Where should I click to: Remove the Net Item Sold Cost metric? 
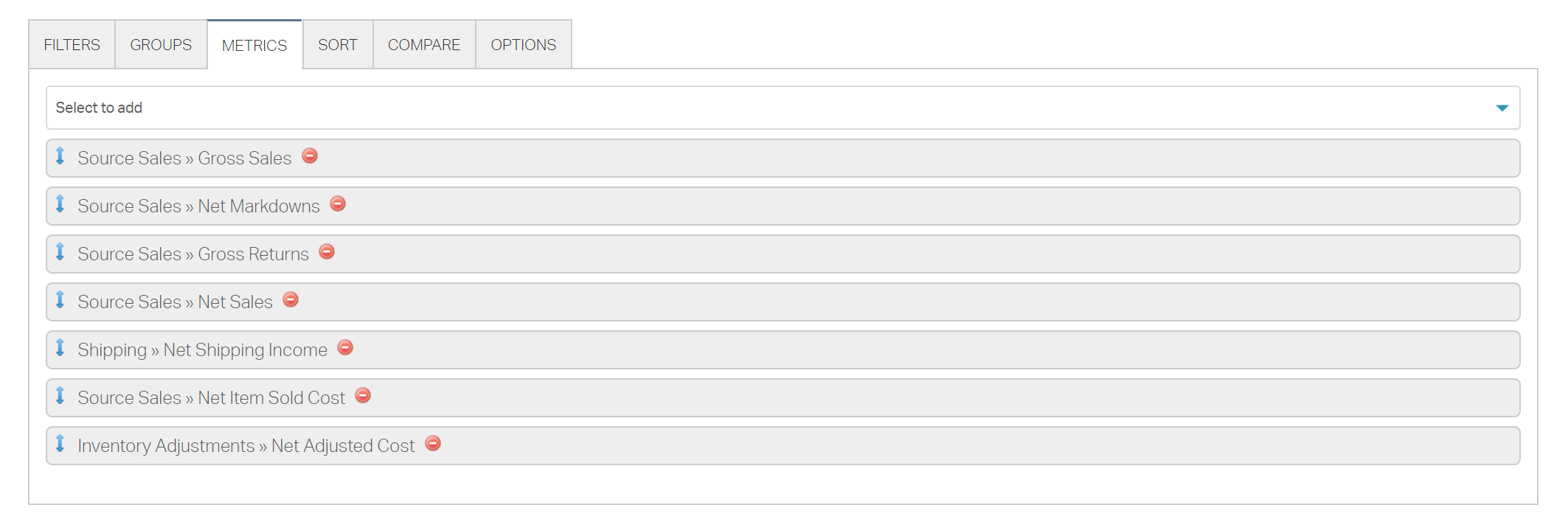363,396
